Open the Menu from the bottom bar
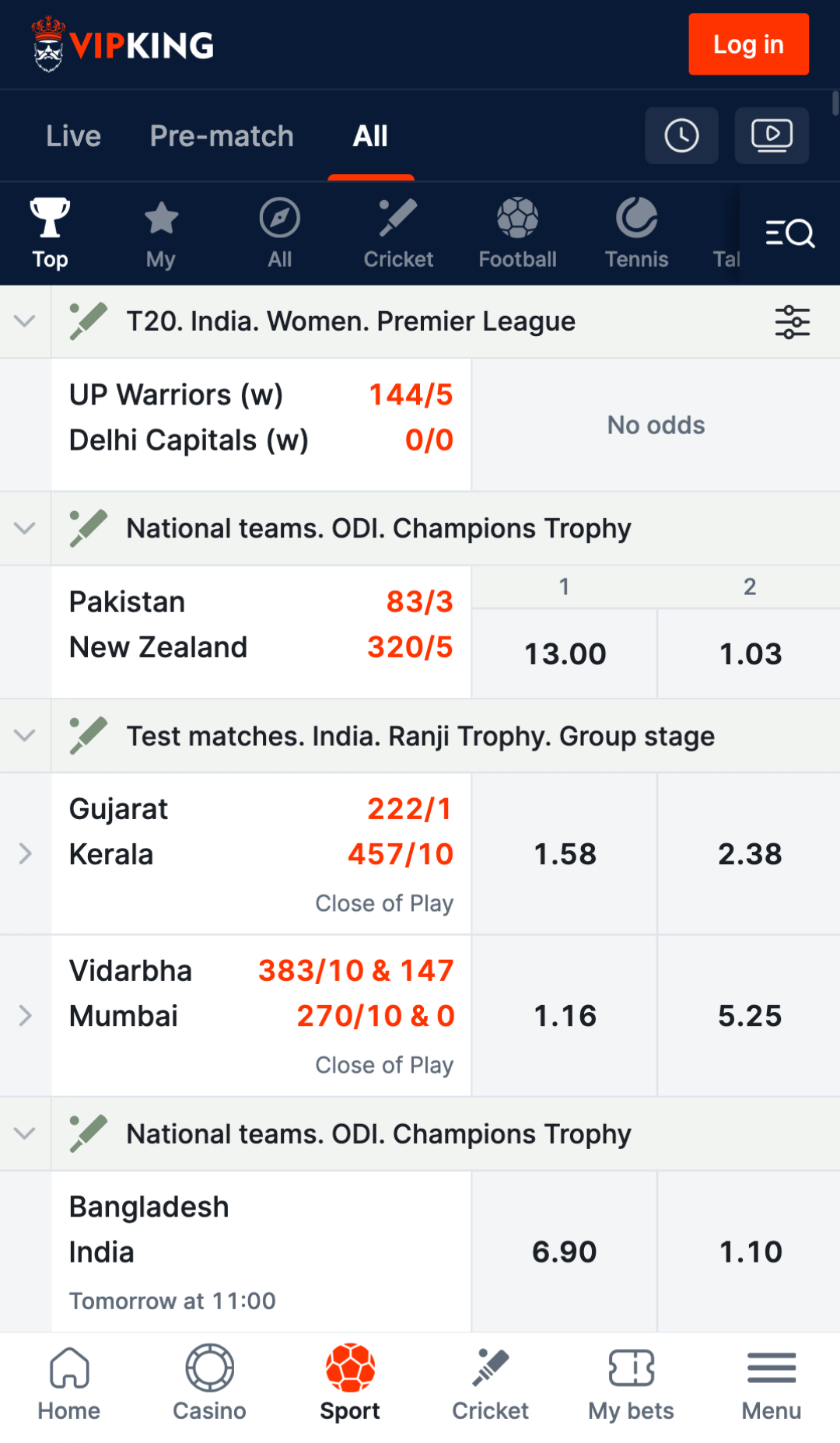Viewport: 840px width, 1443px height. [x=771, y=1381]
